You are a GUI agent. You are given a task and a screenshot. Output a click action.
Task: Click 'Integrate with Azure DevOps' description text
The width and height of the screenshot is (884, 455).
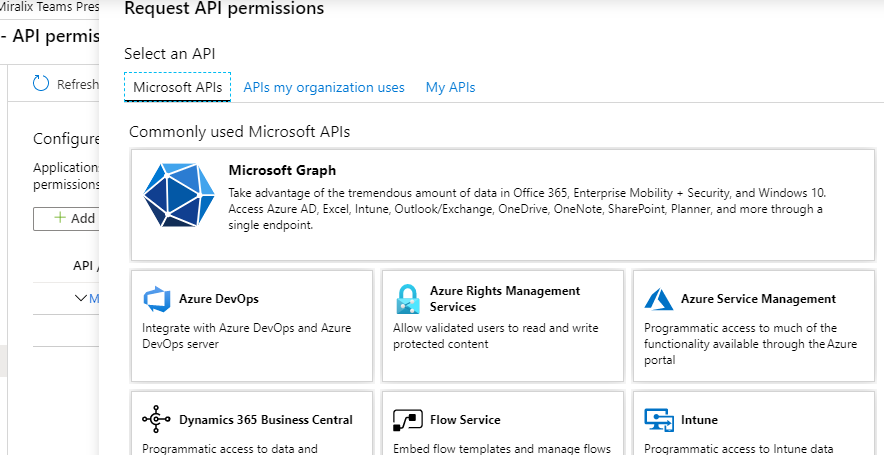246,335
